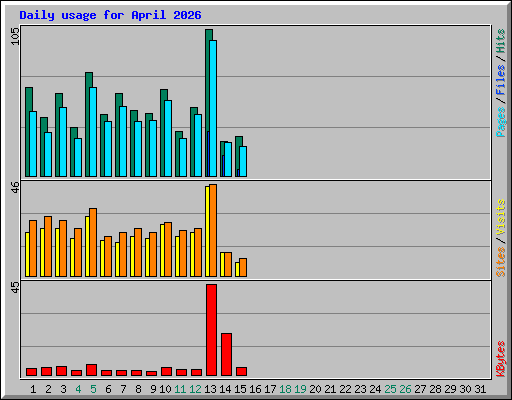Click the yellow visits bar for day 13

pyautogui.click(x=207, y=231)
